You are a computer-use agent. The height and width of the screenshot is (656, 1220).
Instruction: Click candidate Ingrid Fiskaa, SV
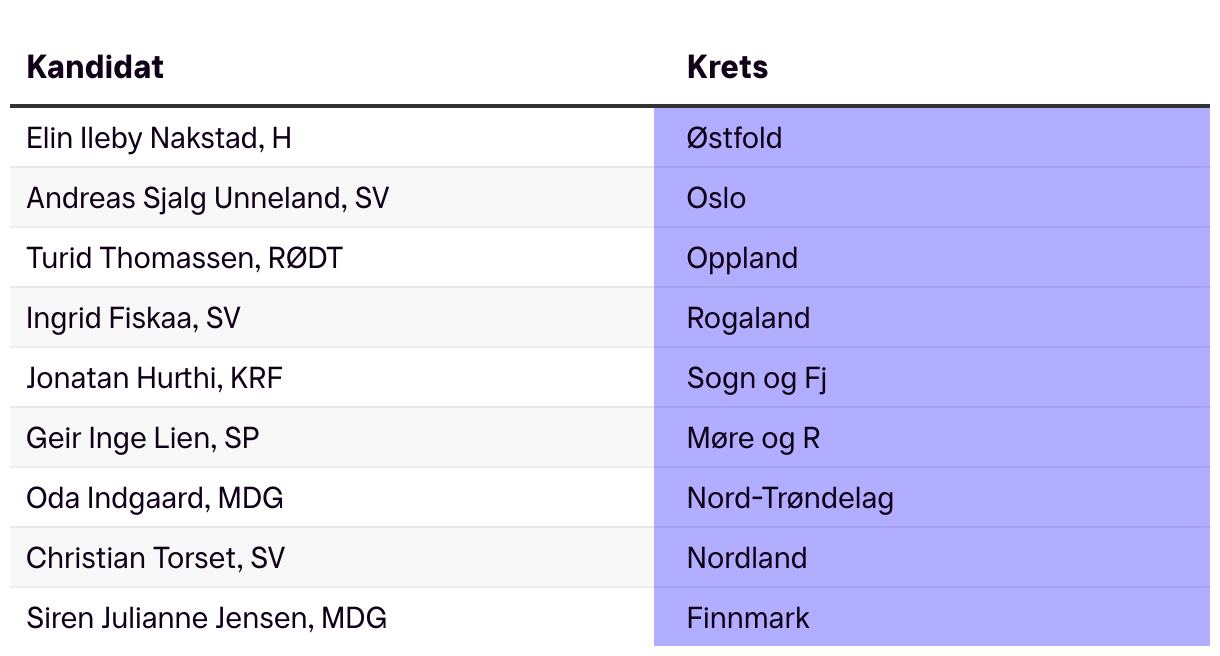133,318
